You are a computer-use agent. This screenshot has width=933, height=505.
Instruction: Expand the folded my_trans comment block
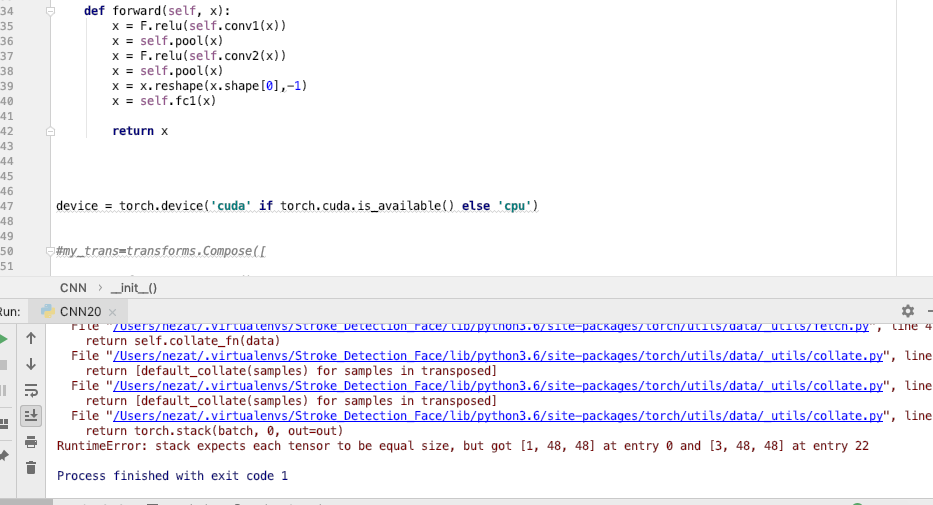point(49,251)
